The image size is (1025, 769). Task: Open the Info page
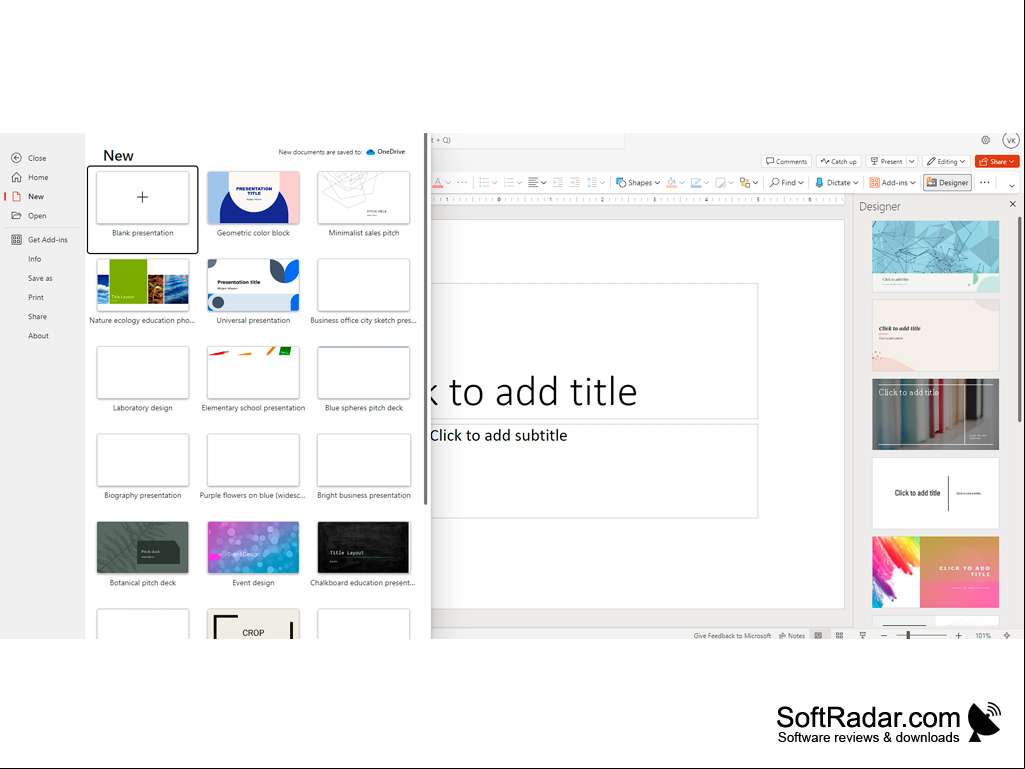[35, 259]
